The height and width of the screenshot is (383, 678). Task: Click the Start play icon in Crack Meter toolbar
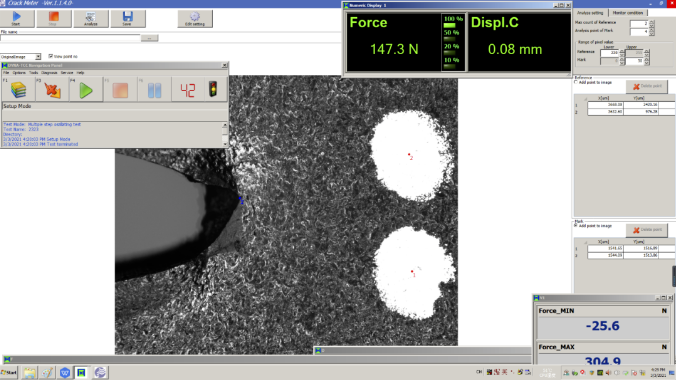[x=17, y=18]
